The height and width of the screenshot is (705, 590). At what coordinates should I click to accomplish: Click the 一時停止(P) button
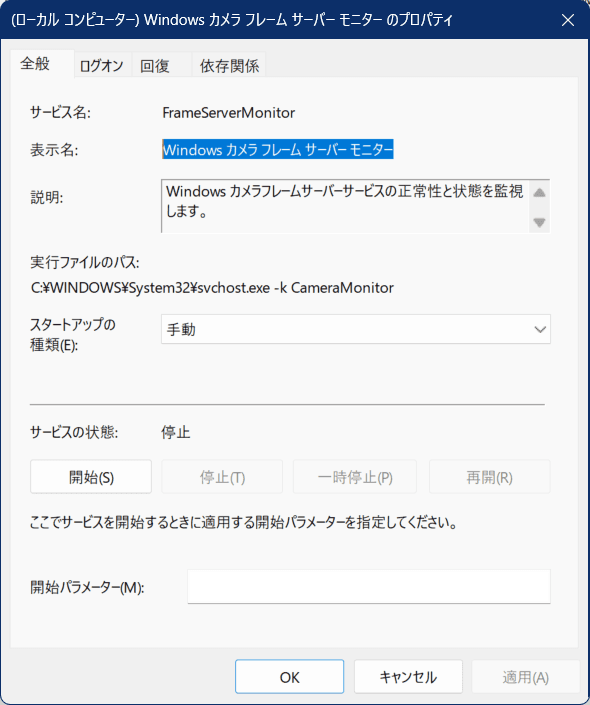(x=355, y=477)
